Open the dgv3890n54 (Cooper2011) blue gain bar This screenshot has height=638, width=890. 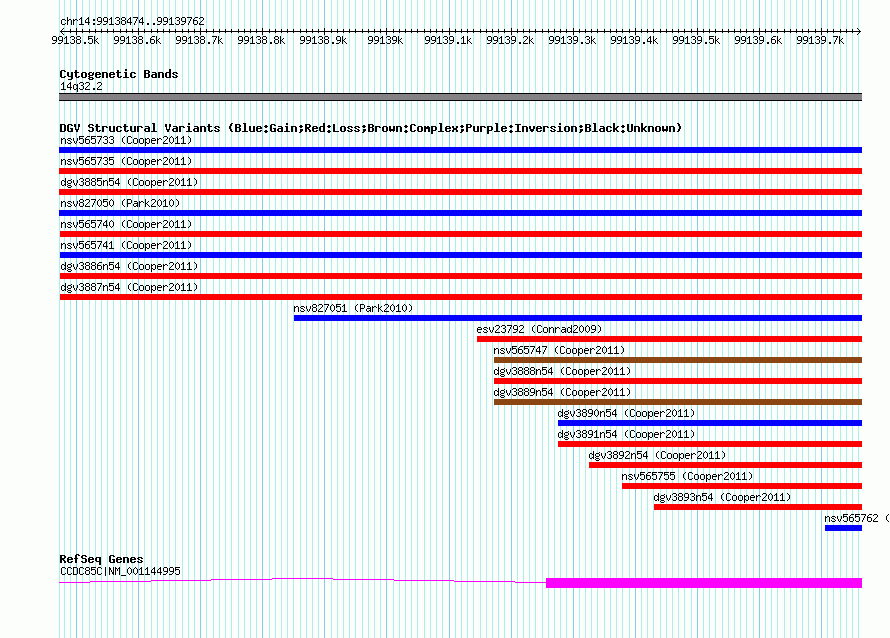pyautogui.click(x=710, y=423)
